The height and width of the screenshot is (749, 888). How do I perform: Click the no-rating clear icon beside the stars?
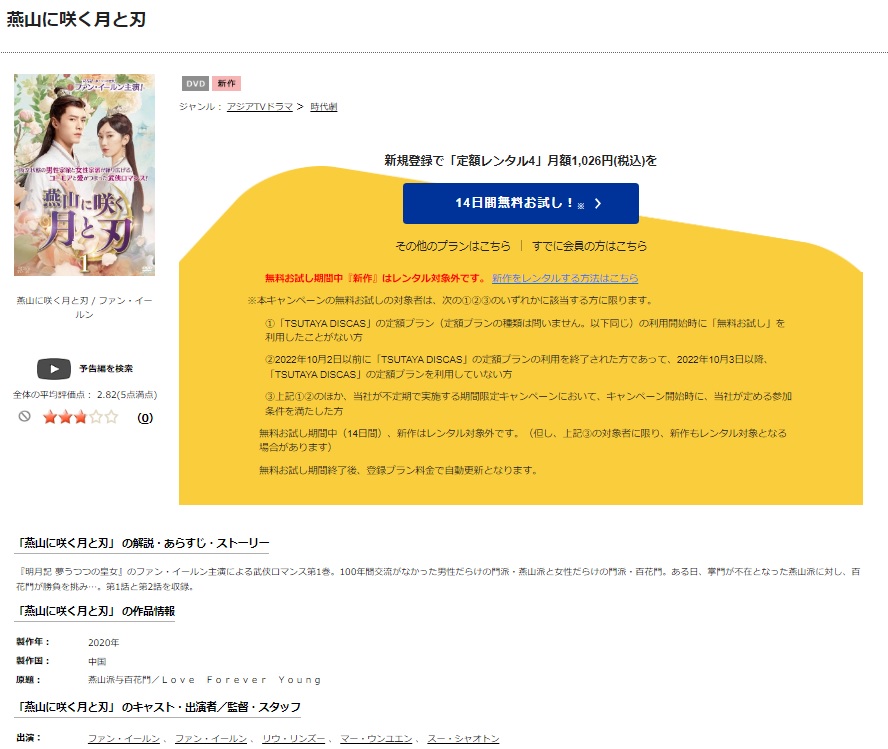[24, 417]
